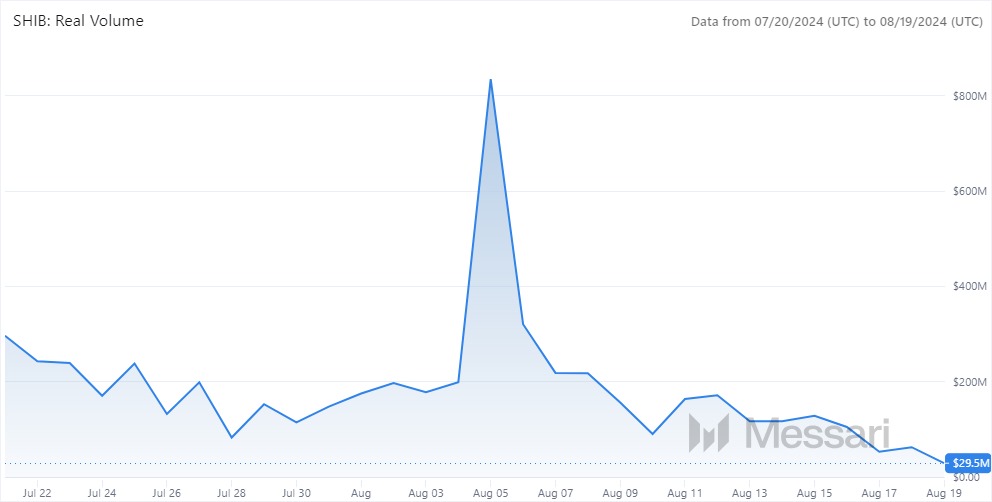
Task: Click the $200M y-axis label
Action: point(969,382)
